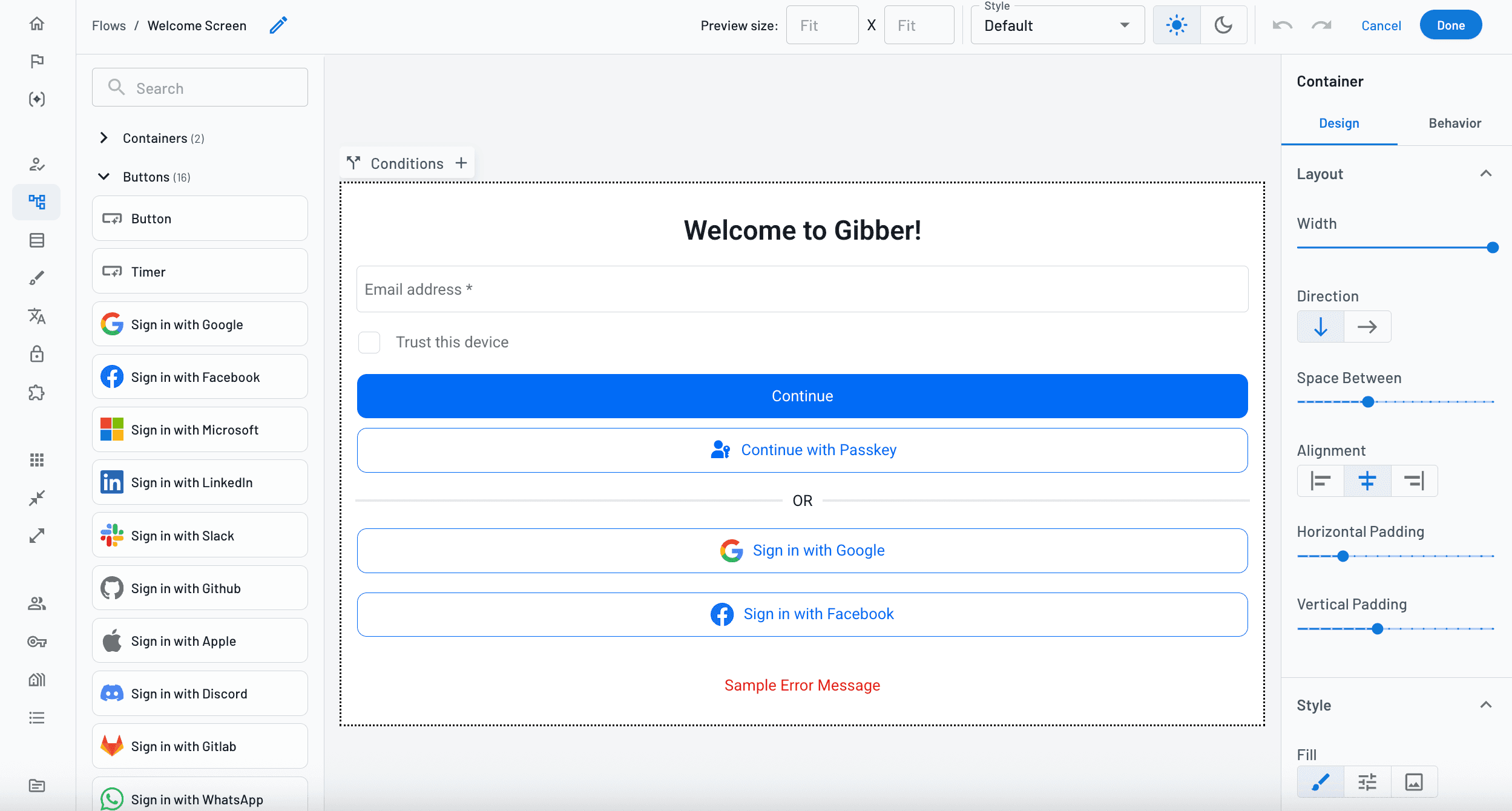Switch to the Design tab
This screenshot has width=1512, height=811.
pos(1339,123)
